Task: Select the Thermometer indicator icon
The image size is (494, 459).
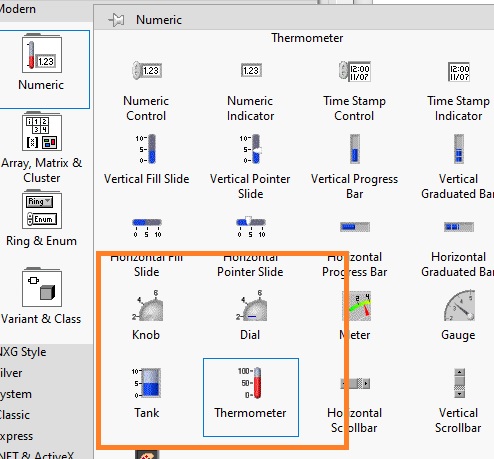Action: pyautogui.click(x=251, y=383)
